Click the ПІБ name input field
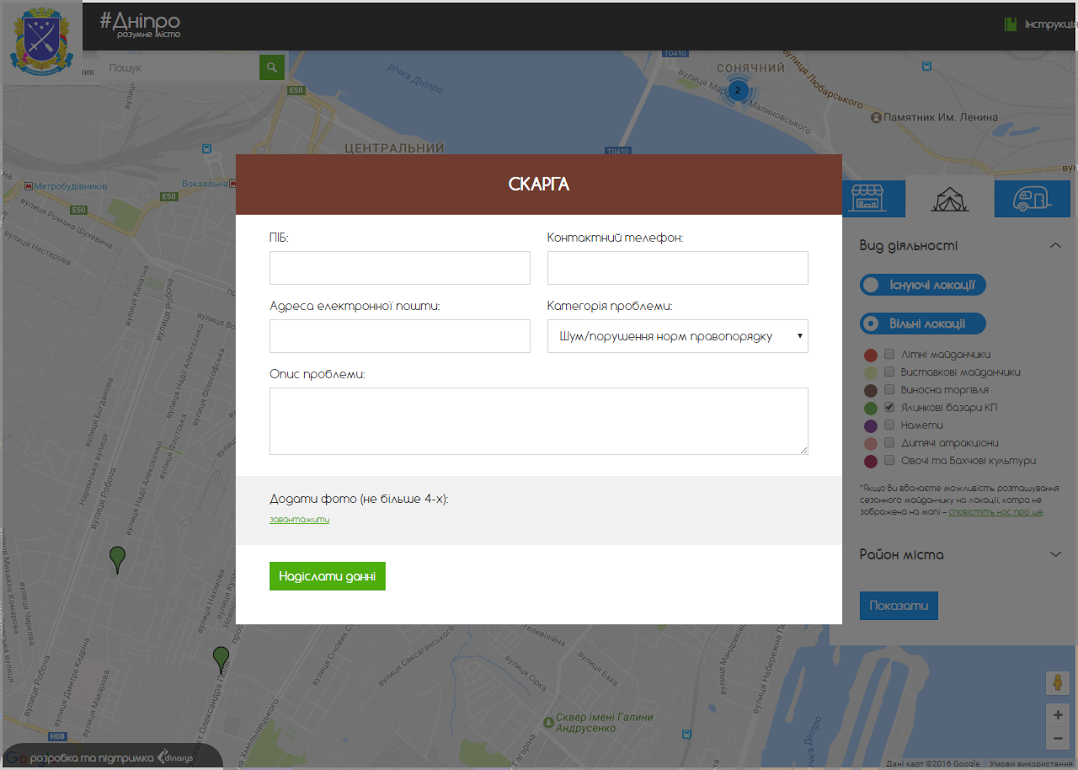Screen dimensions: 1078x770 (399, 268)
